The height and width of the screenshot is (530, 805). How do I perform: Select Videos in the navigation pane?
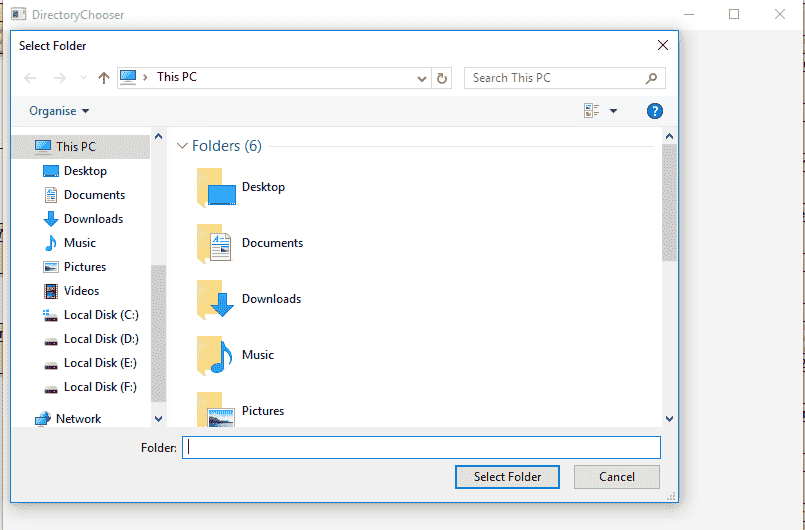coord(81,291)
